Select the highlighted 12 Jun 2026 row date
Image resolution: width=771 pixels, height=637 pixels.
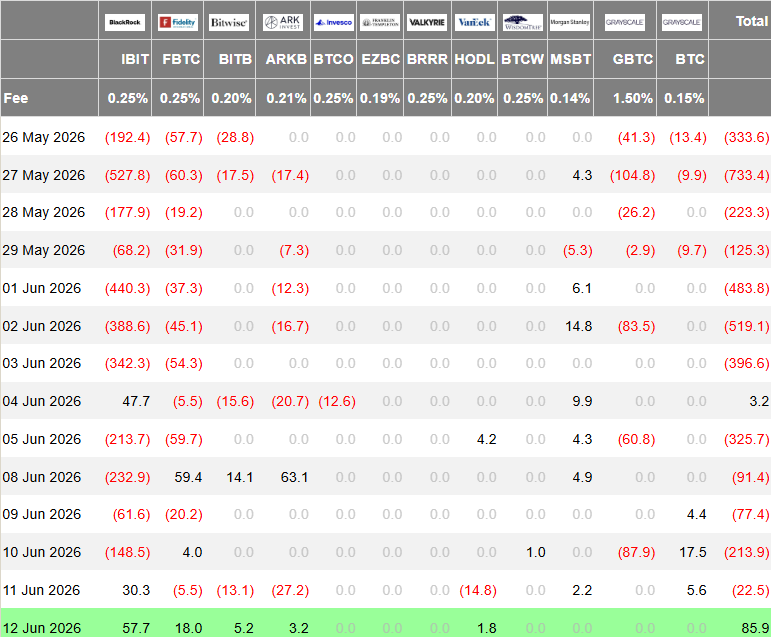pyautogui.click(x=42, y=628)
